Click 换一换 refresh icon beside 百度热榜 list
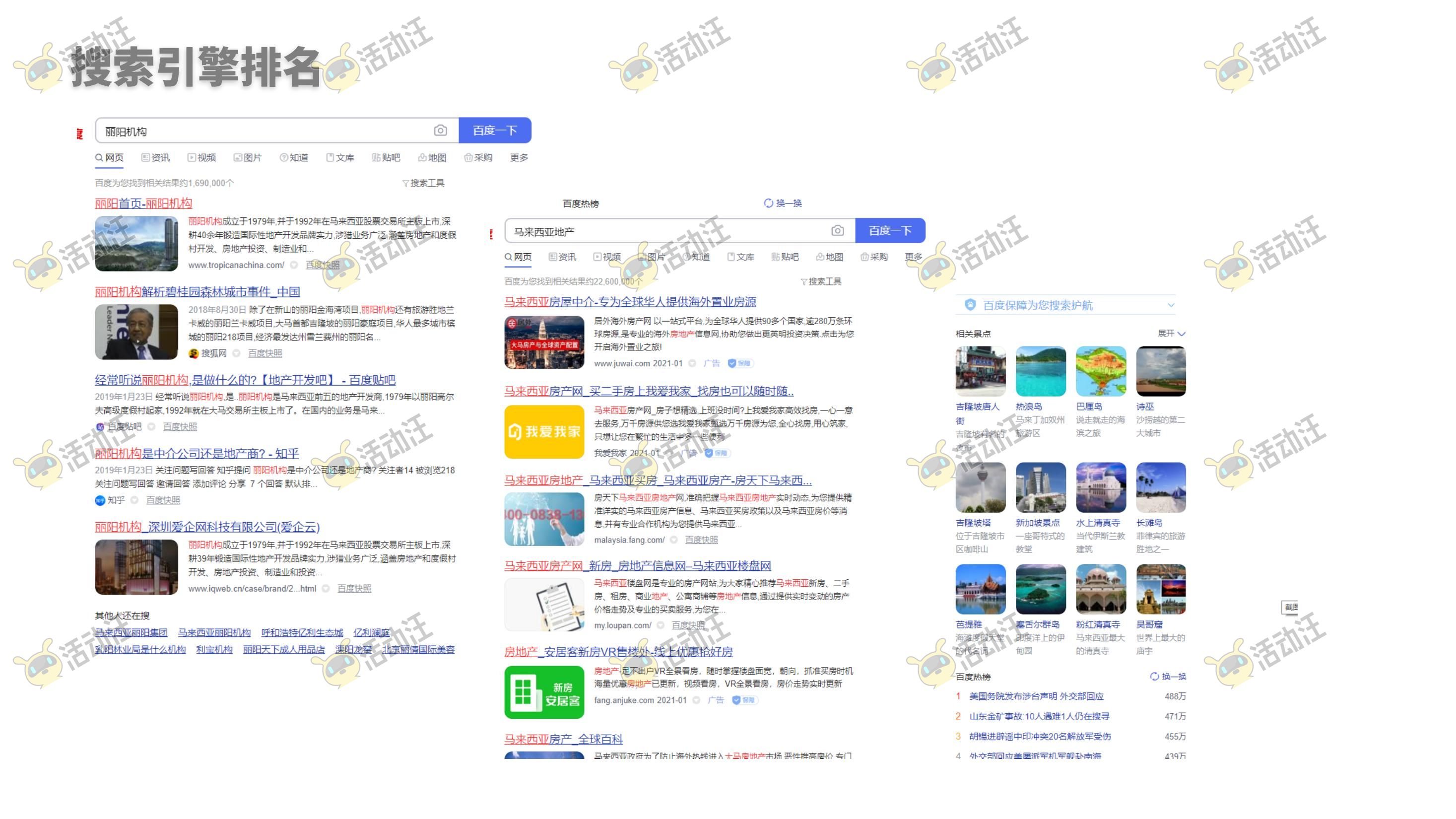This screenshot has width=1456, height=819. (1154, 677)
